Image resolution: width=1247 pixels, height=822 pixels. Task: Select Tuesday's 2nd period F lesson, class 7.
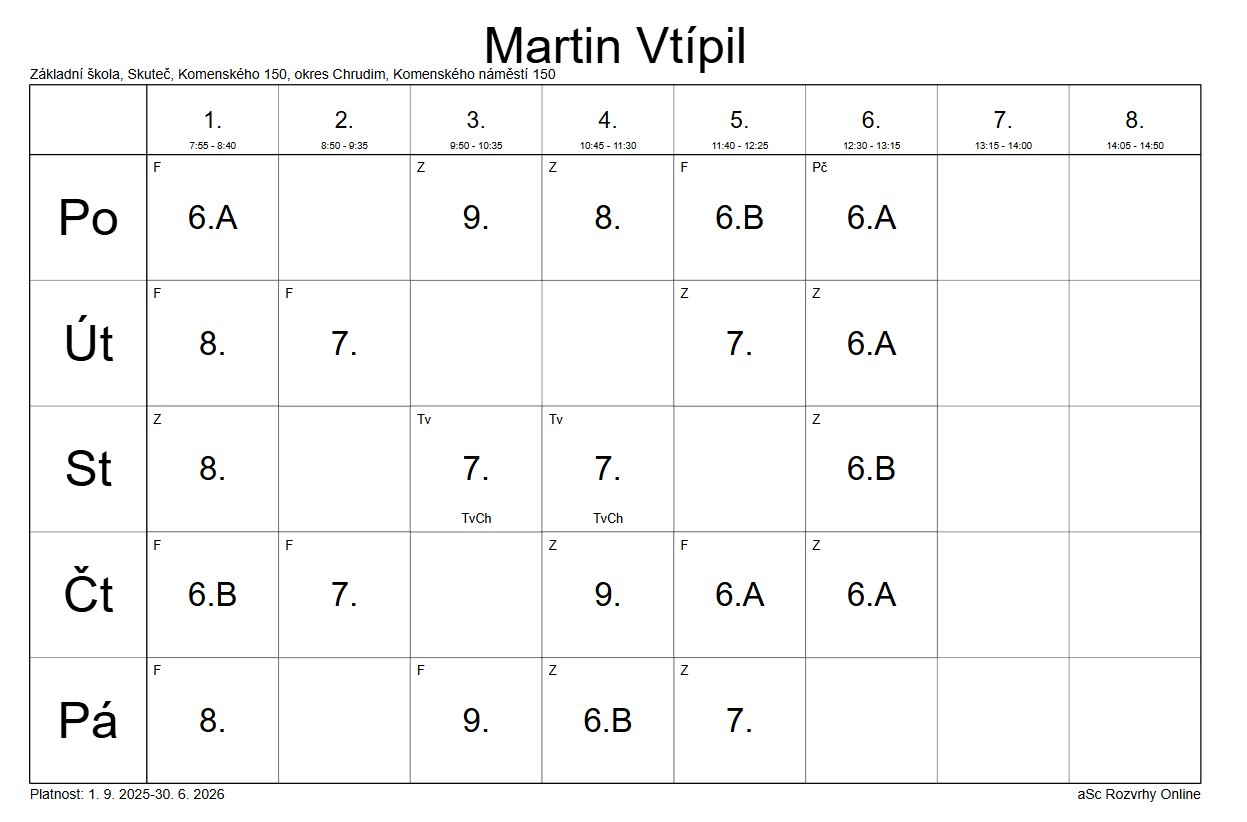tap(344, 344)
